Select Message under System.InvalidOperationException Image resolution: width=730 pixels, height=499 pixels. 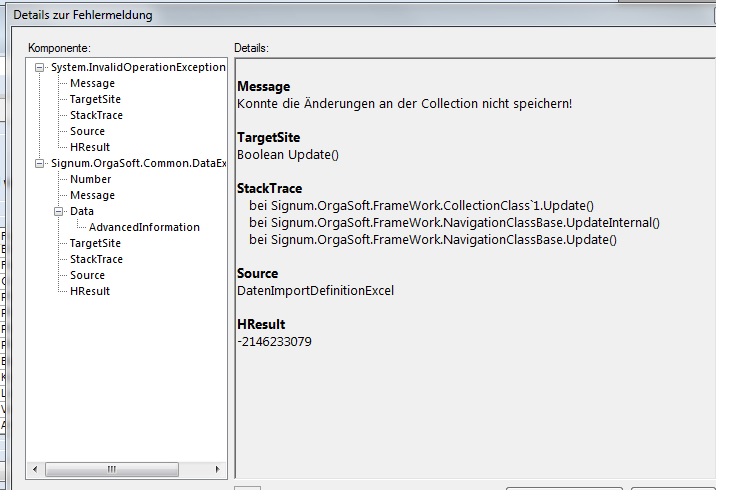point(92,84)
